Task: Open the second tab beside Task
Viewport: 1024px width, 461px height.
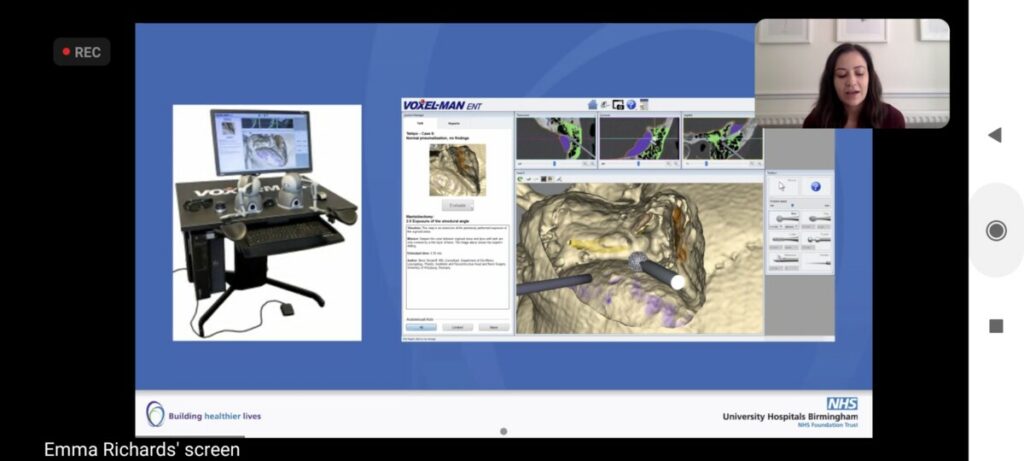Action: point(454,122)
